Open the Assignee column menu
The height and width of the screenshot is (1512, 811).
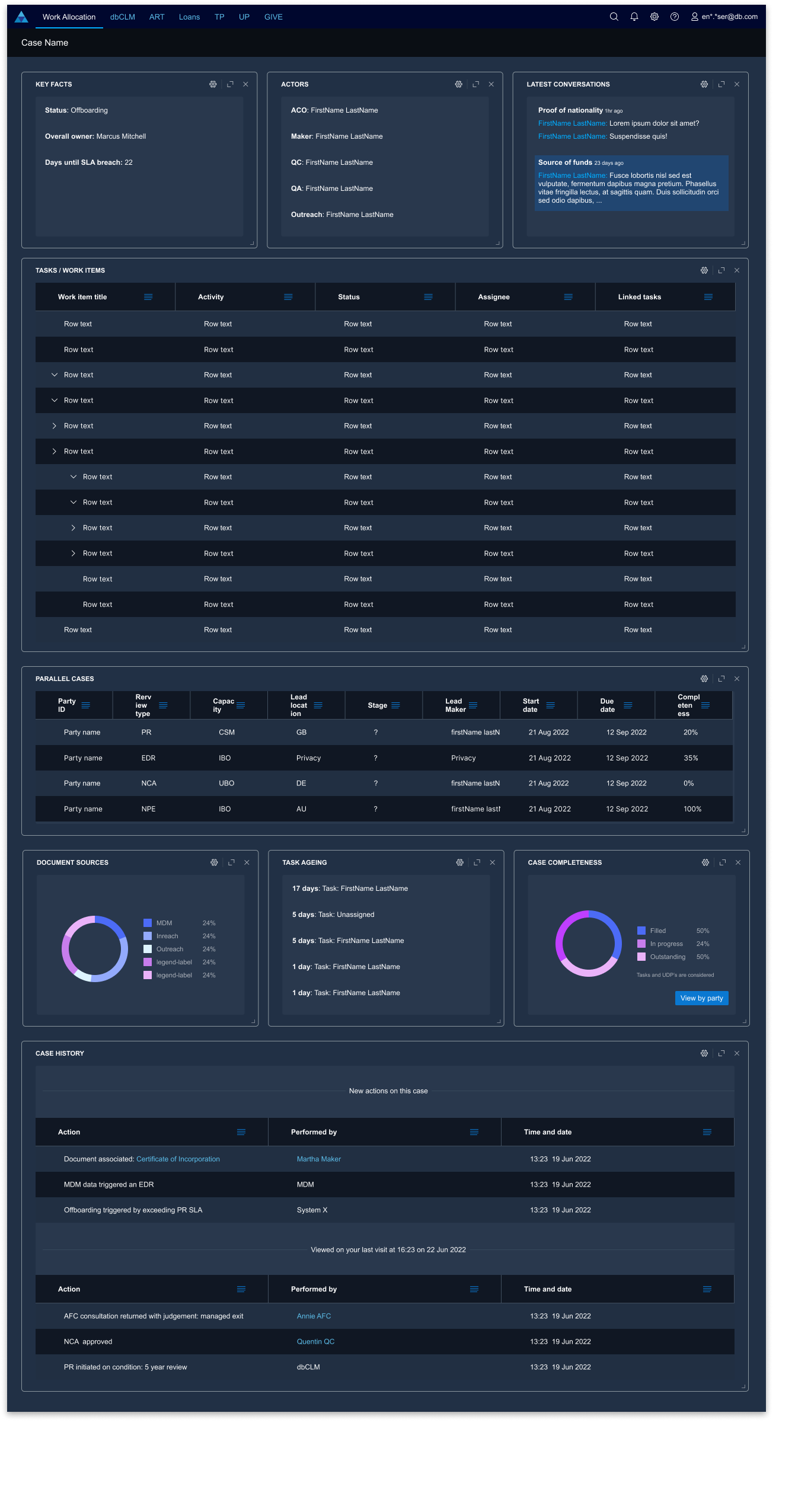pyautogui.click(x=568, y=297)
